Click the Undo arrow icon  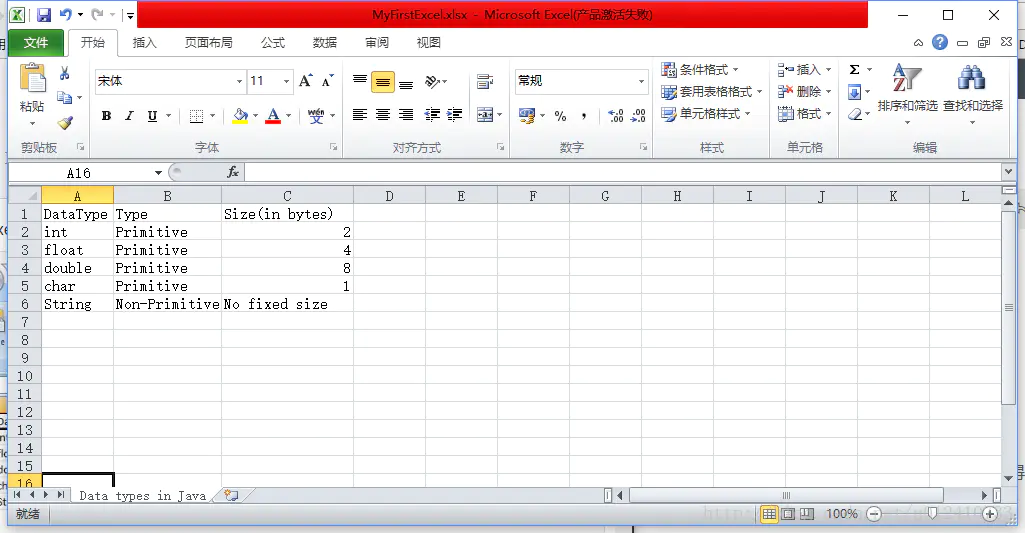point(65,14)
